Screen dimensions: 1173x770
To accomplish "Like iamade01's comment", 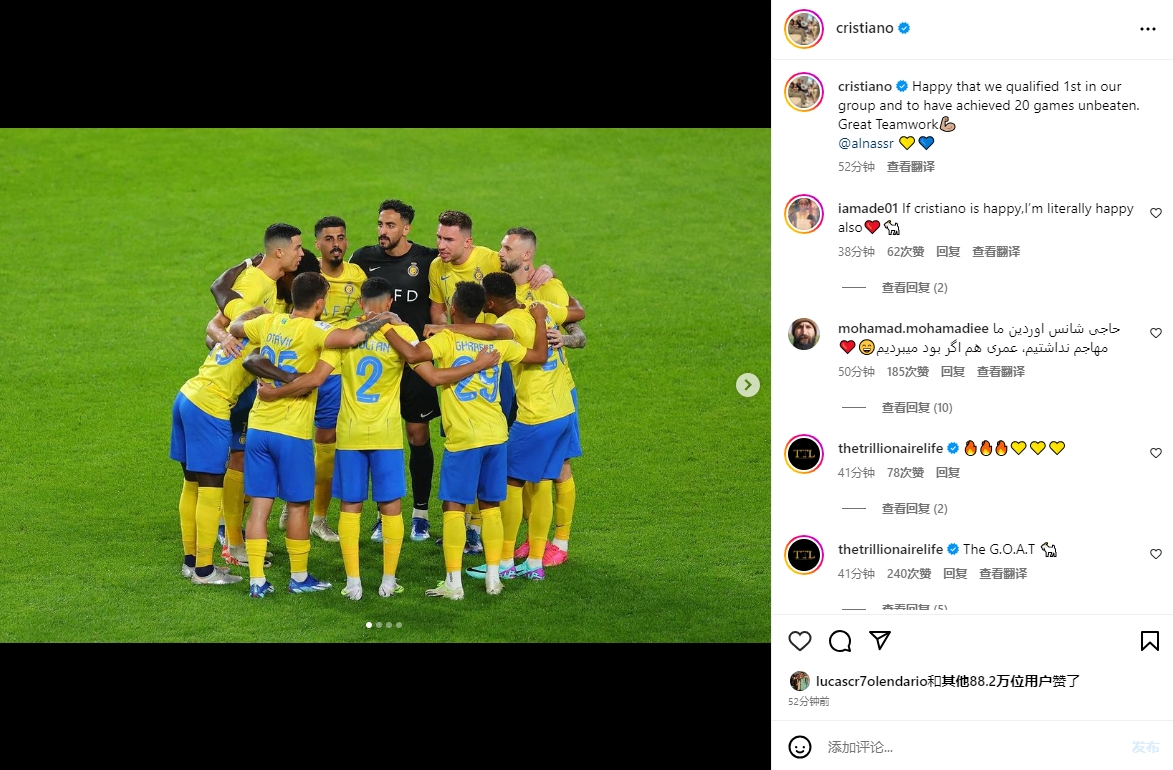I will (1156, 213).
